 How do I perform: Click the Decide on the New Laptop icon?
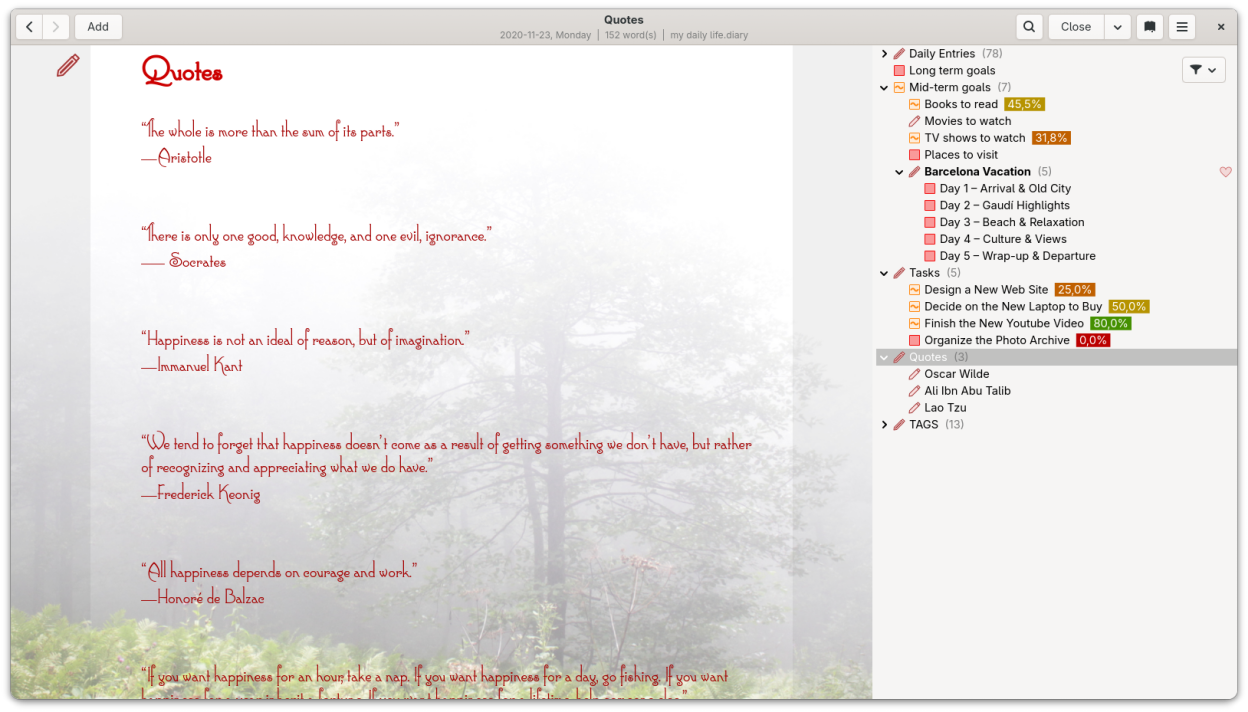pos(914,307)
